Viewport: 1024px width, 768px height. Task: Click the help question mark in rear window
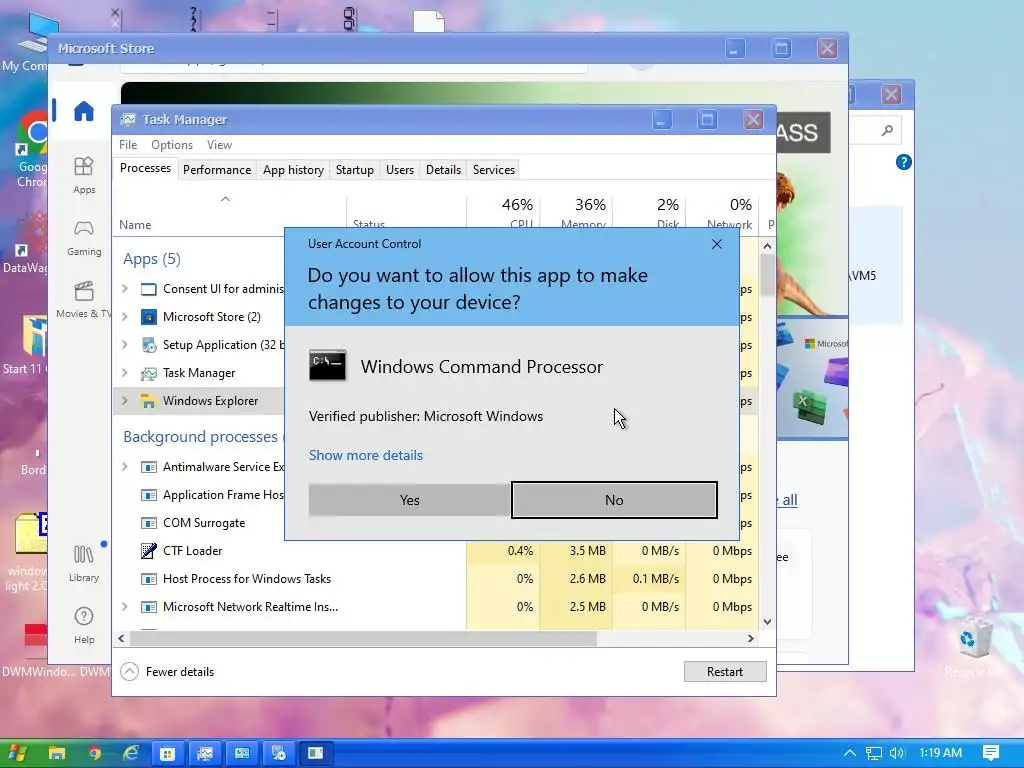click(x=903, y=162)
